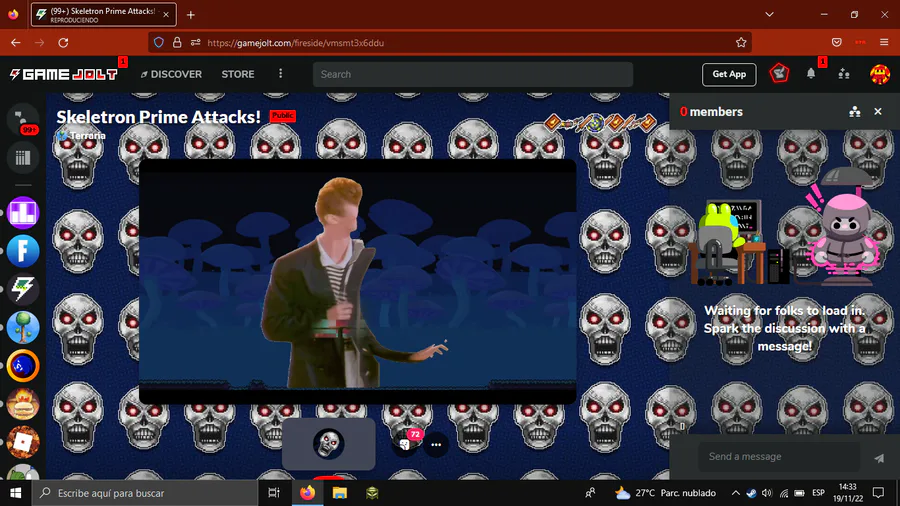This screenshot has height=506, width=900.
Task: Toggle the members list icon in chat panel
Action: [855, 112]
